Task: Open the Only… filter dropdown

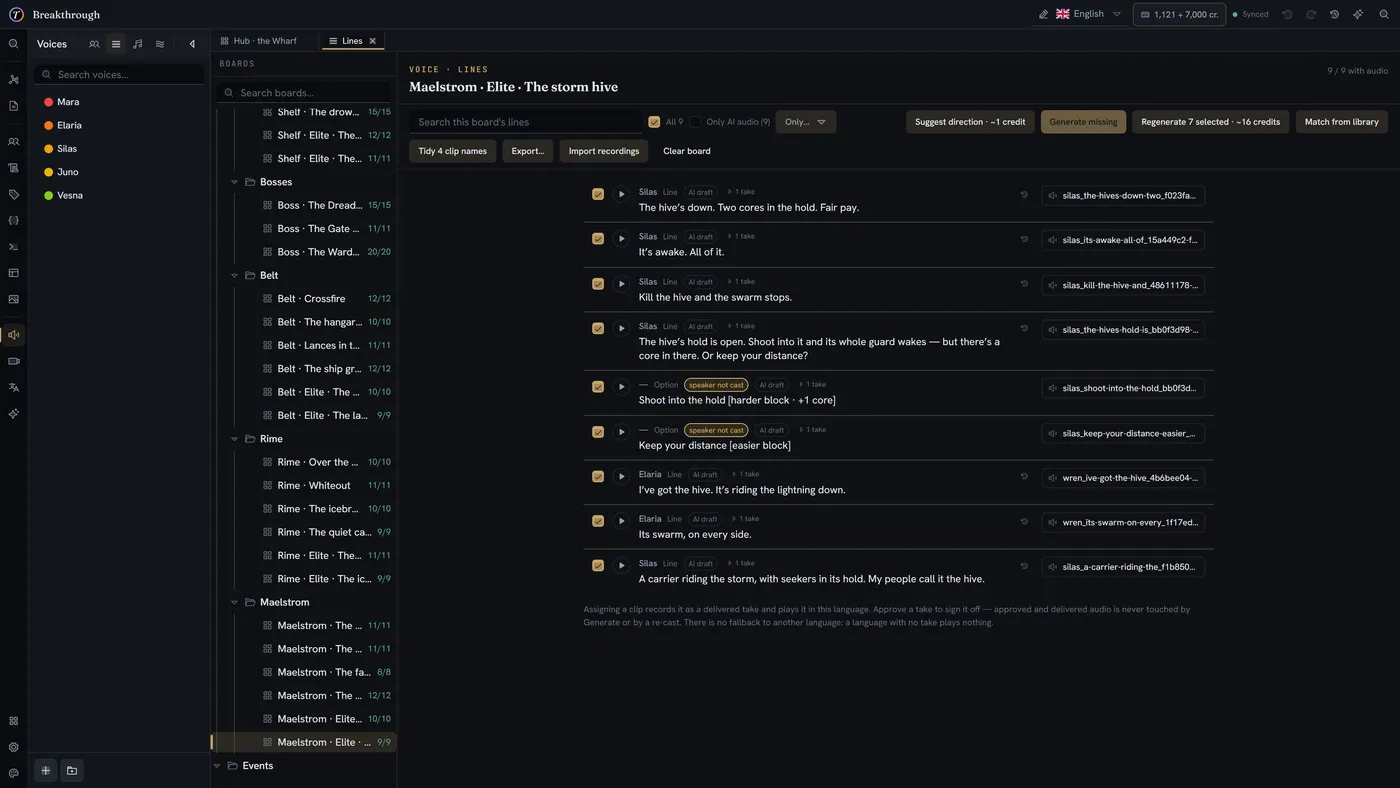Action: click(805, 122)
